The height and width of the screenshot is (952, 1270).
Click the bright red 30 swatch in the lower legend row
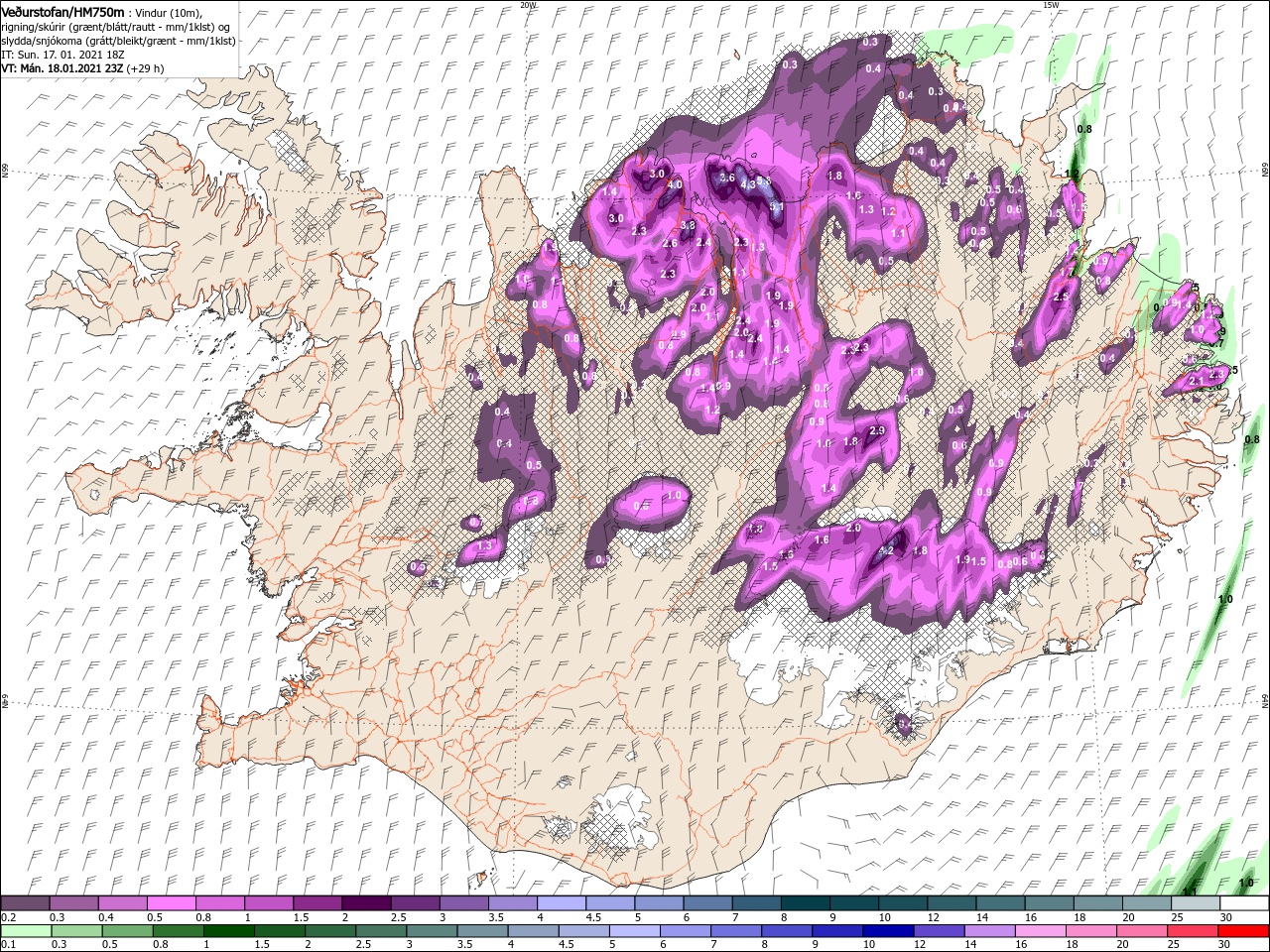pos(1244,930)
